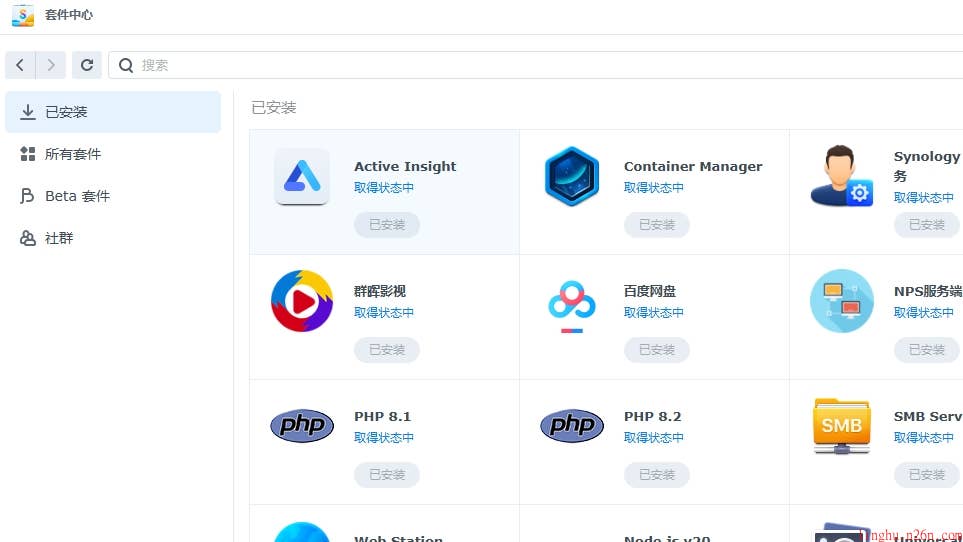Switch to 所有套件 in sidebar

(73, 154)
